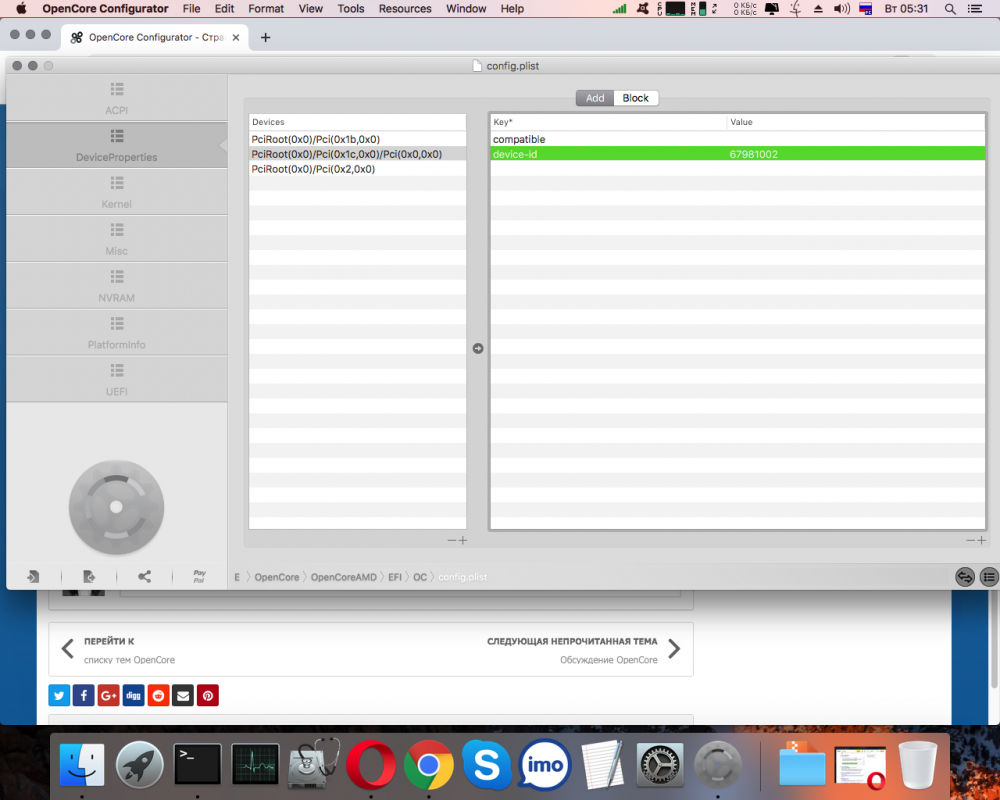Share page via Reddit icon

tap(158, 695)
